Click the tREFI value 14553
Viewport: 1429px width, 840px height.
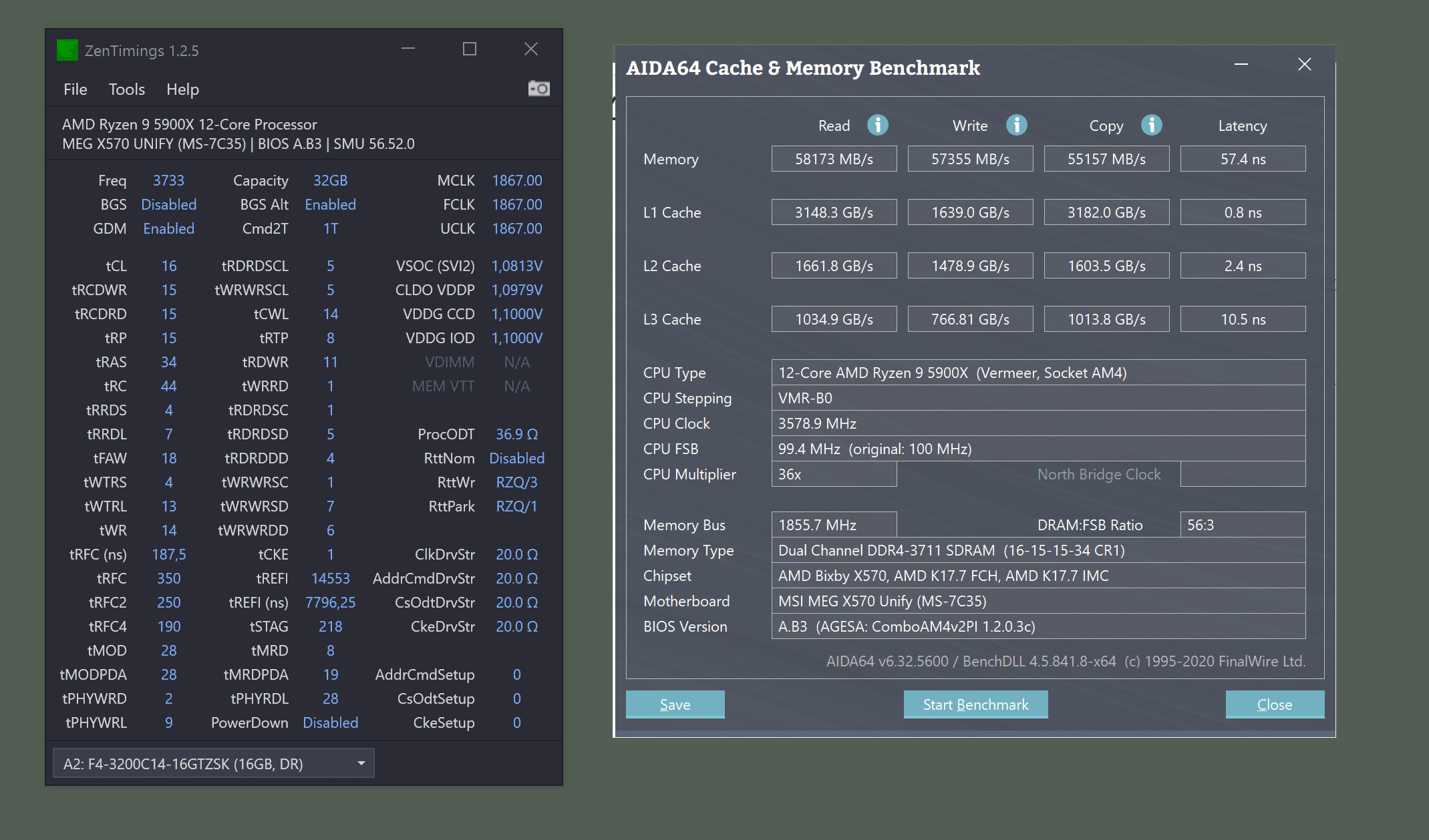(330, 578)
